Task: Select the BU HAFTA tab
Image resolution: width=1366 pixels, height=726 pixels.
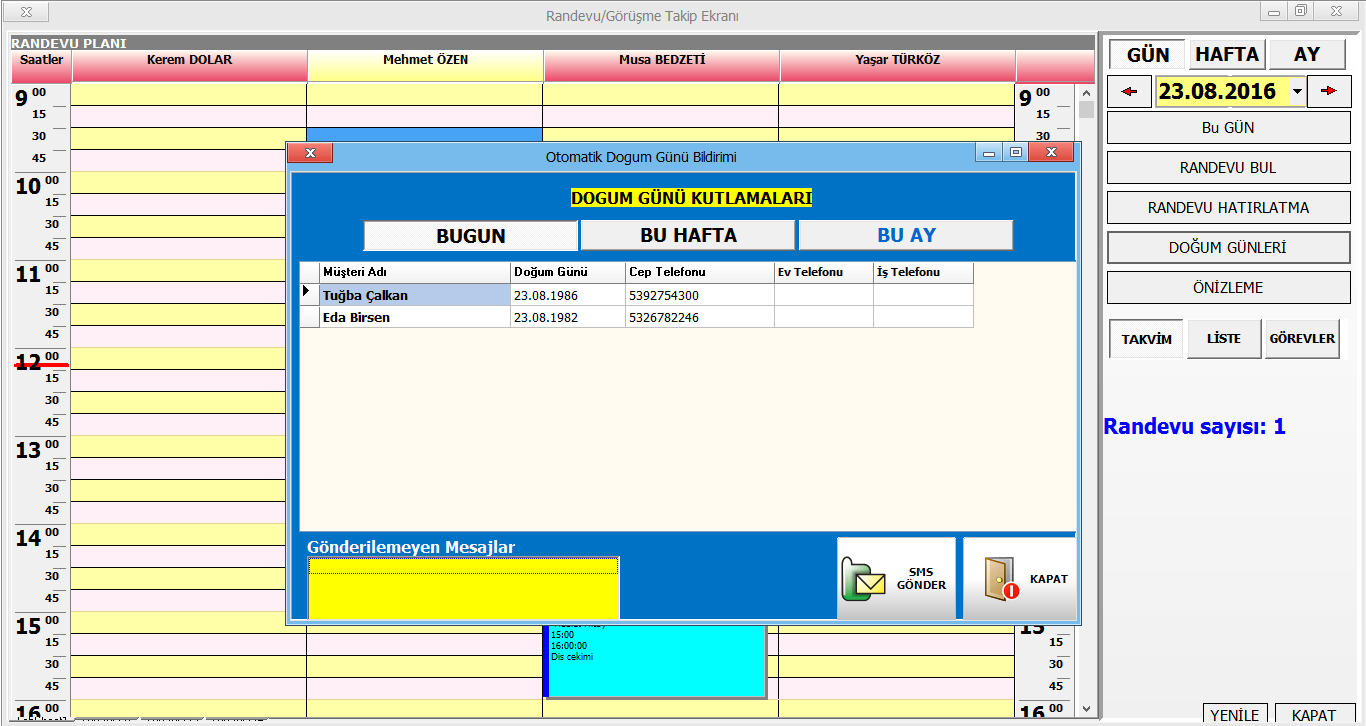Action: pyautogui.click(x=688, y=236)
